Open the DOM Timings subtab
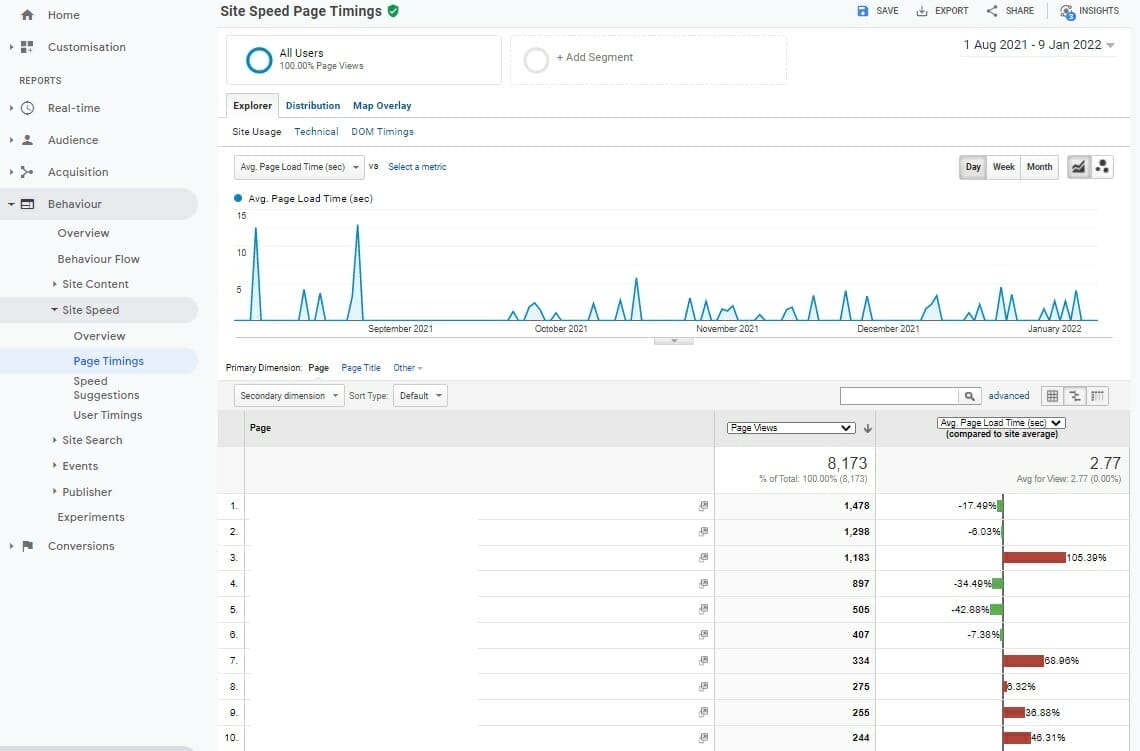 click(x=383, y=131)
